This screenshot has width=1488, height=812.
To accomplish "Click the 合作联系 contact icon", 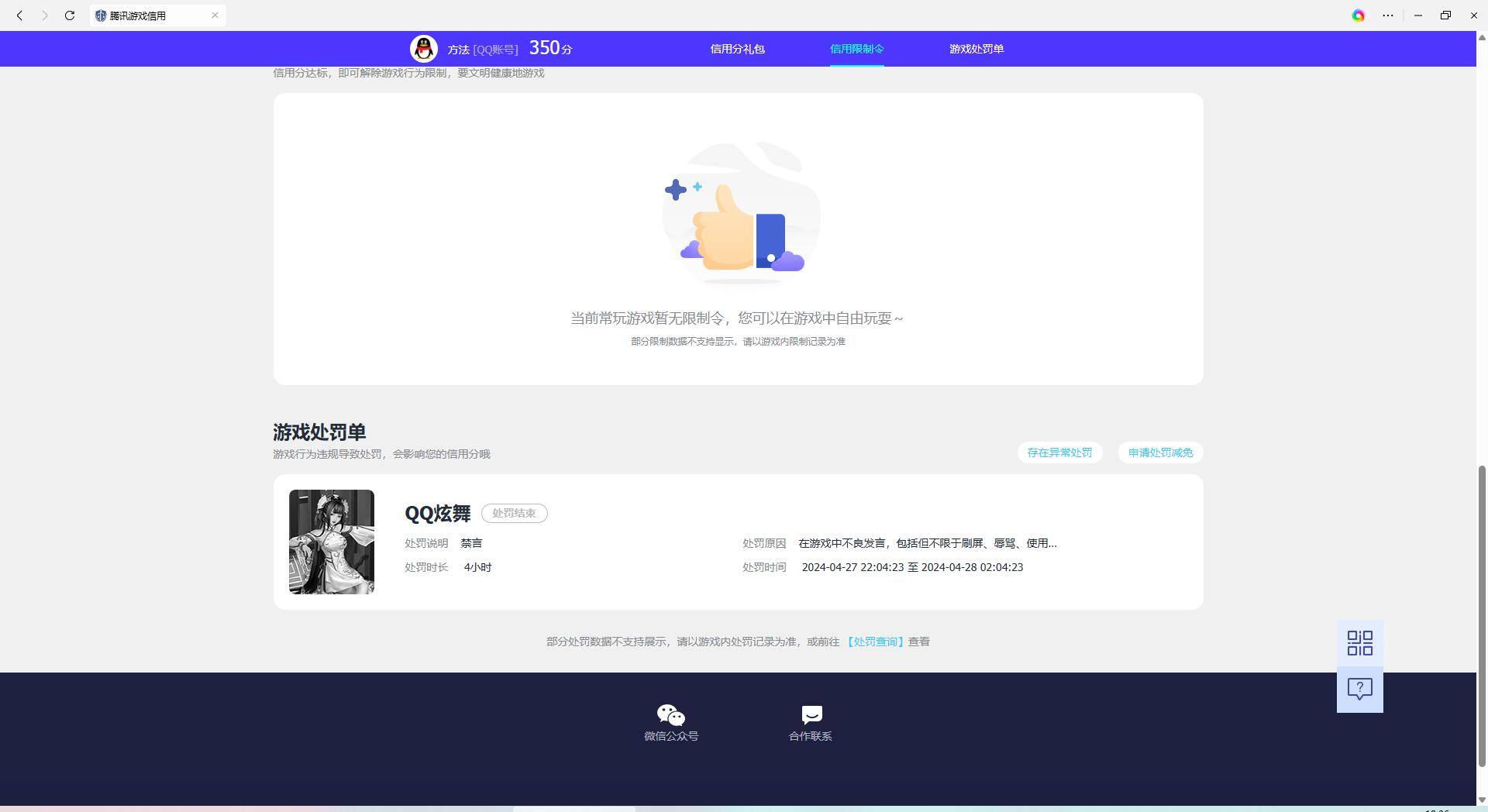I will [810, 715].
